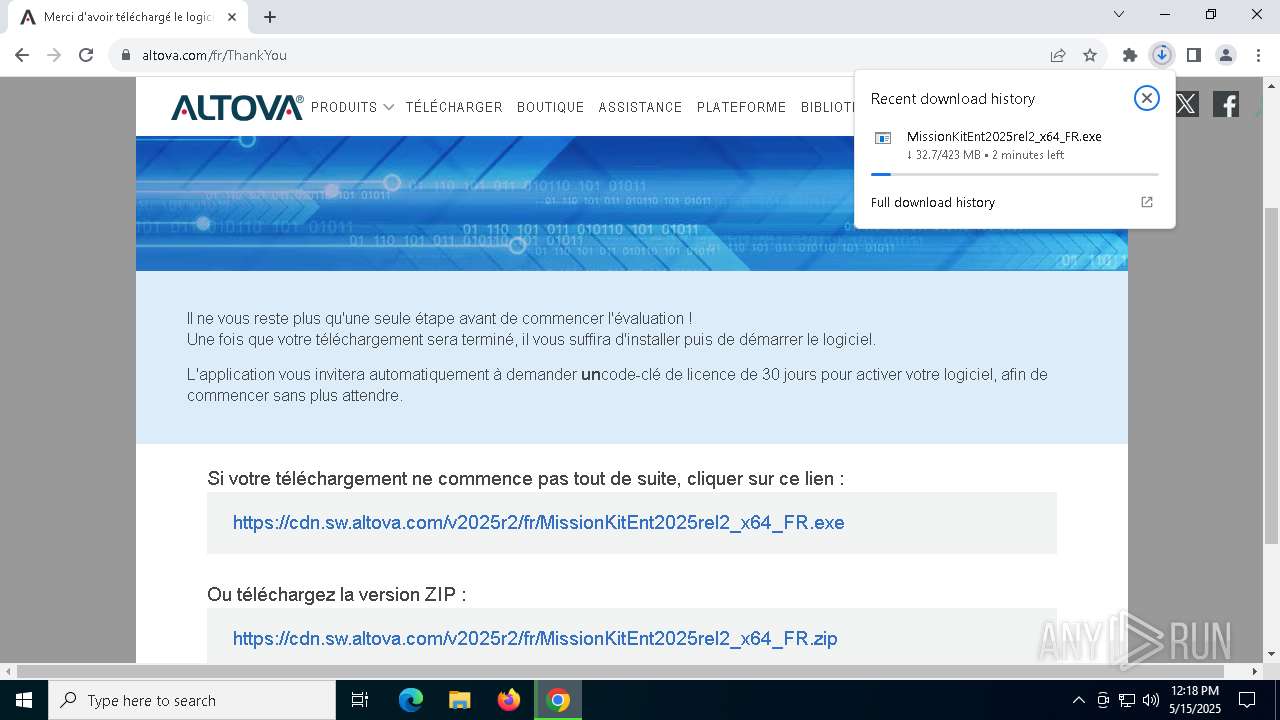
Task: Open the ASSISTANCE menu item
Action: 640,107
